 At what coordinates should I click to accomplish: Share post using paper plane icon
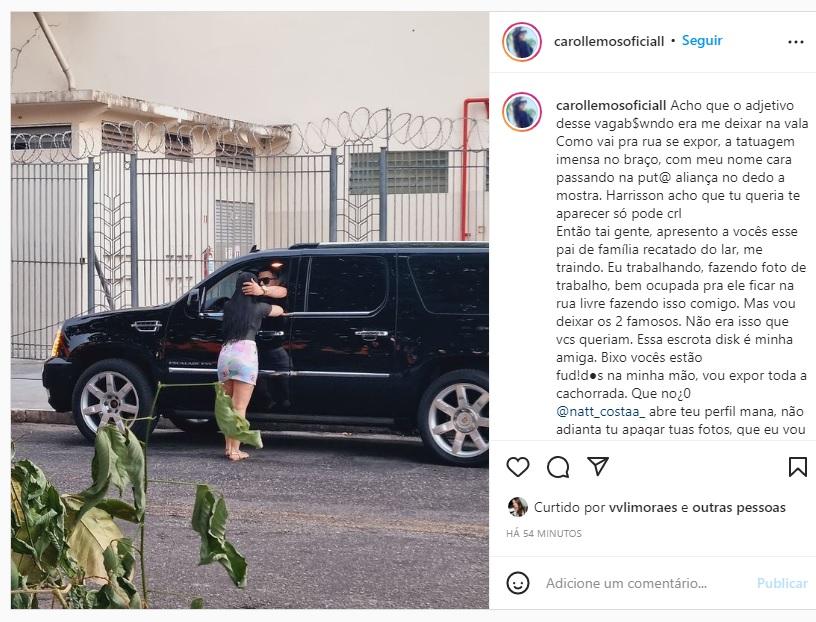[x=598, y=466]
